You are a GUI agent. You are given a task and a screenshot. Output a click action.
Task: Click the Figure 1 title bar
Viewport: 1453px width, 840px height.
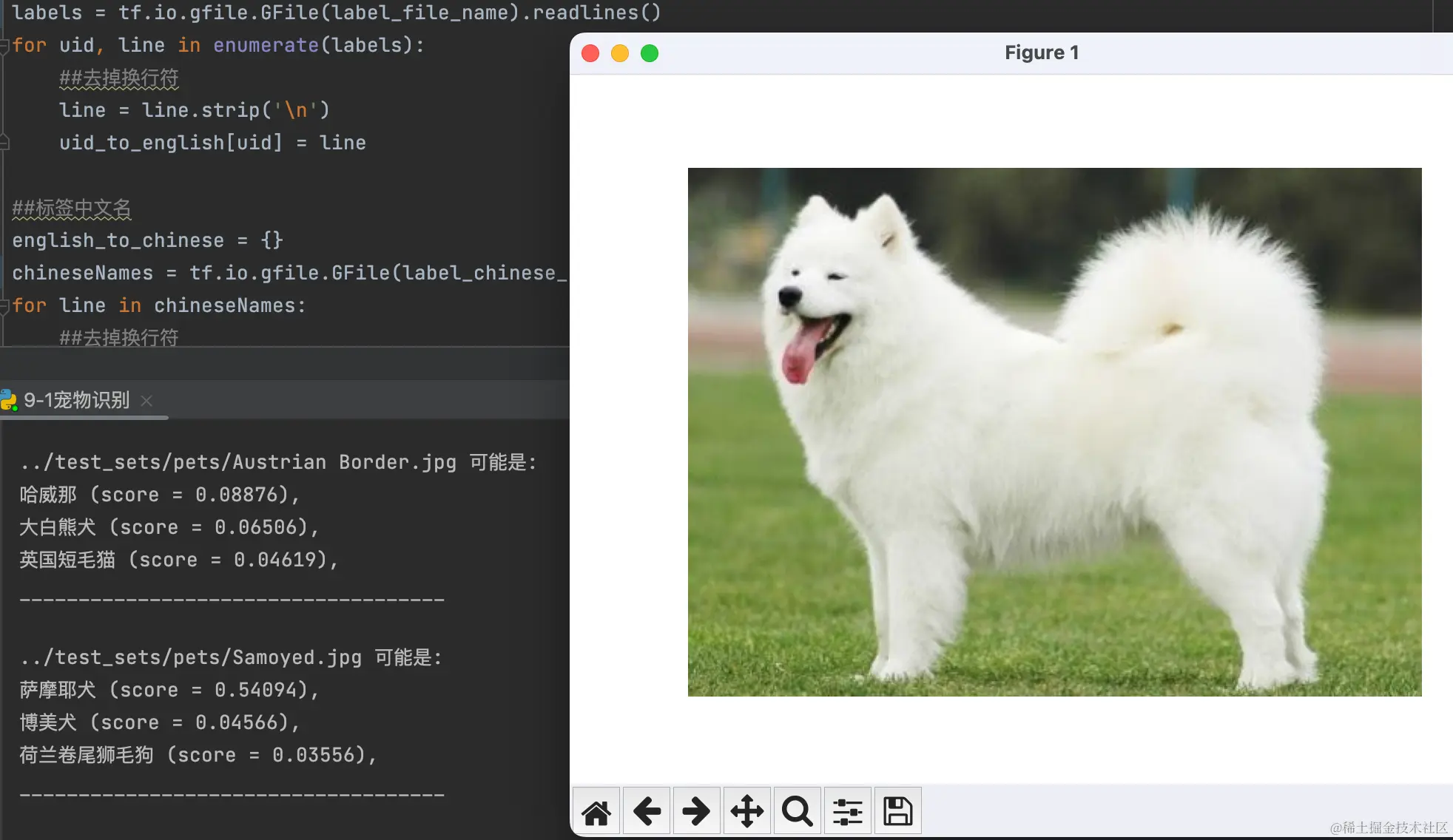(1041, 53)
